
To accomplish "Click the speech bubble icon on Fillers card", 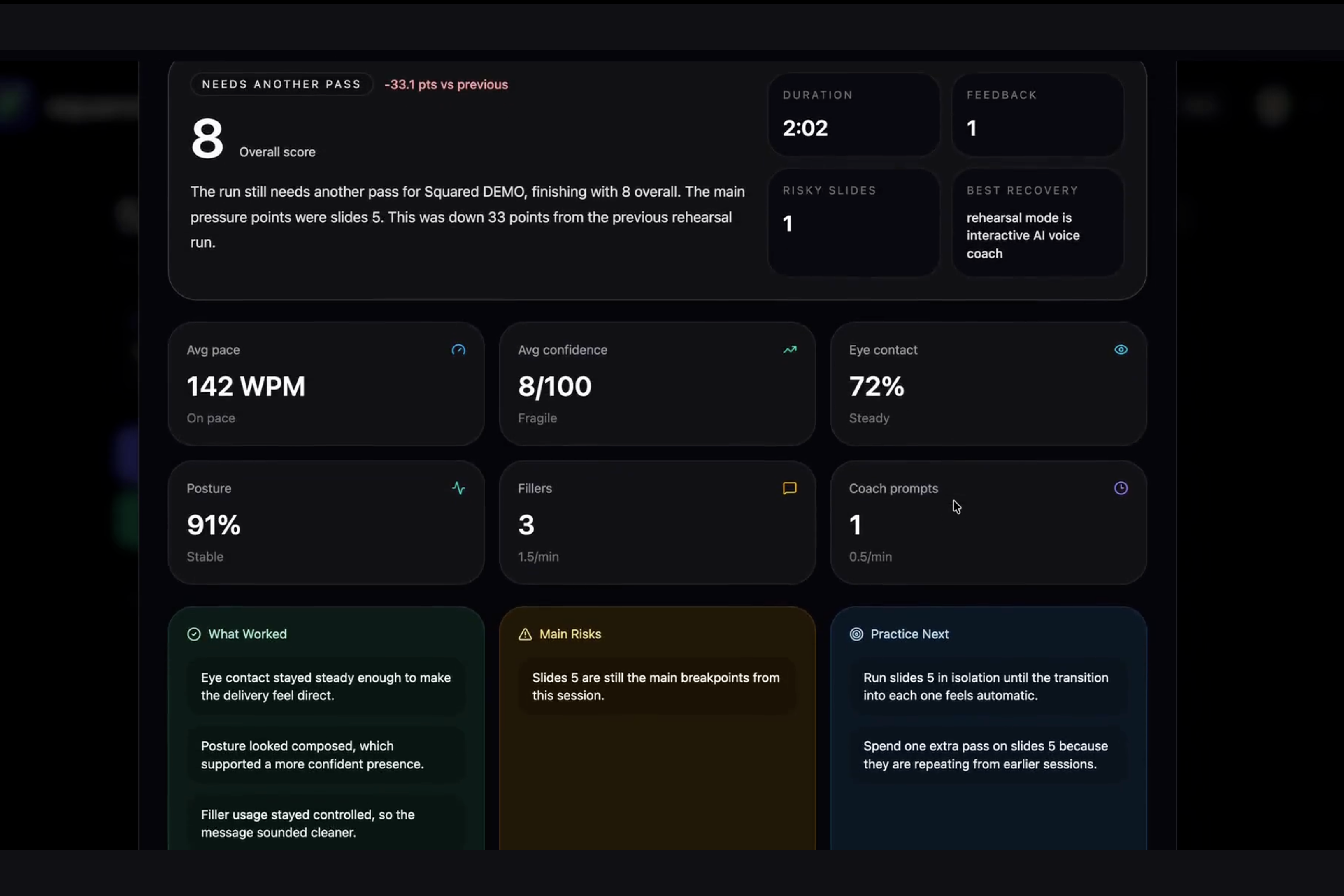I will tap(790, 489).
